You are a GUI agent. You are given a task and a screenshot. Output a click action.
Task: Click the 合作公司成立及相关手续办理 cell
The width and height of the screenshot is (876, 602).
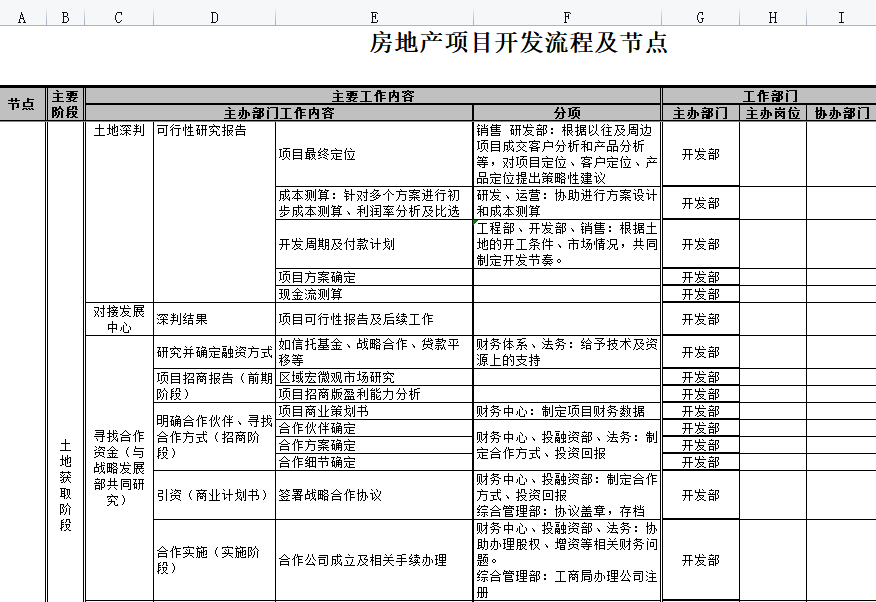(x=374, y=560)
